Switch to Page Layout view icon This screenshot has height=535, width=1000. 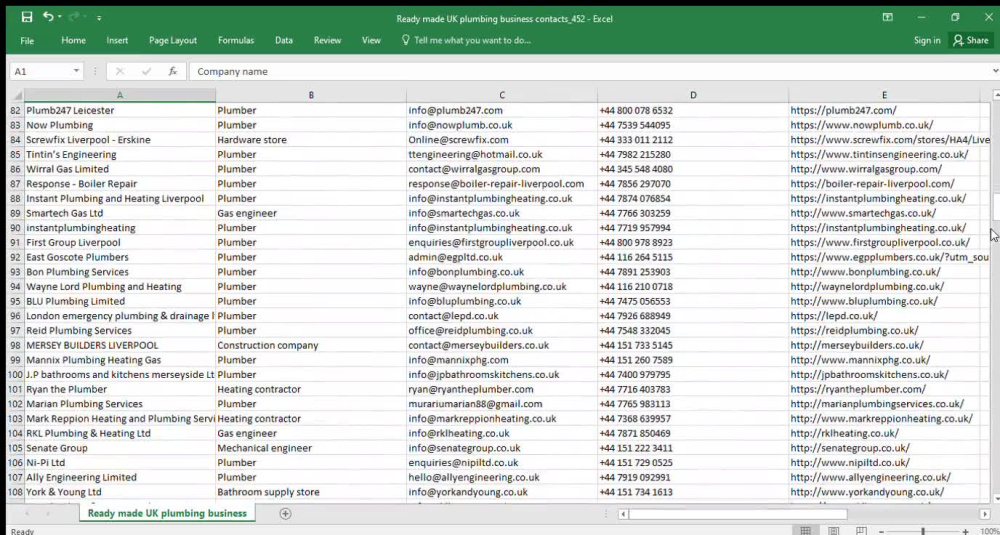(834, 531)
